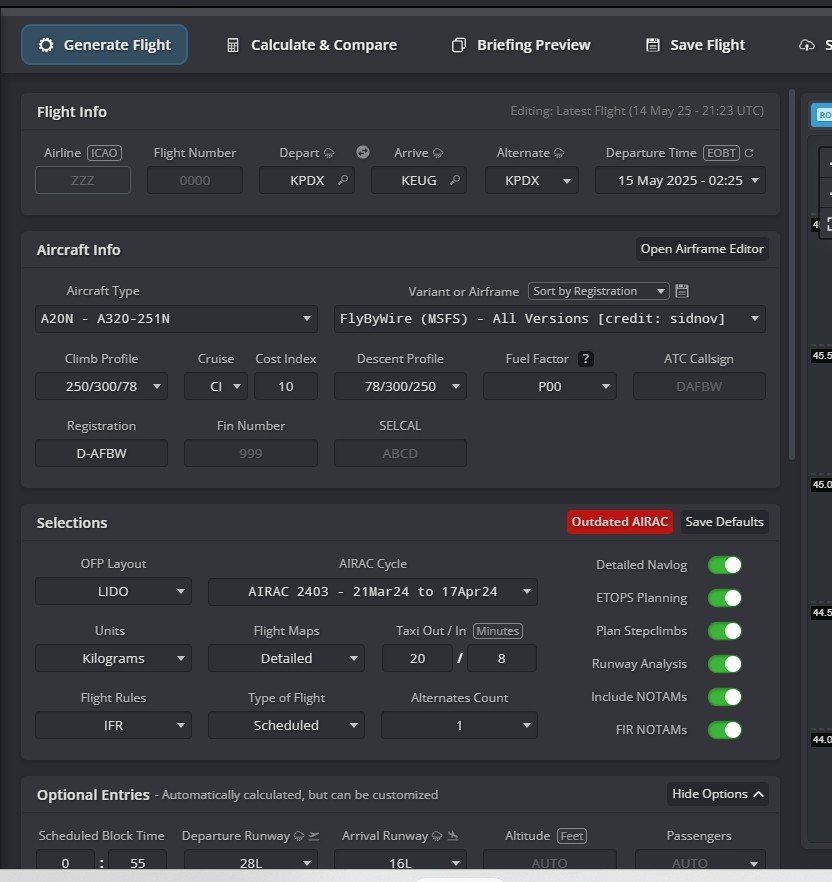Click the airport swap icon between Depart and Arrive
This screenshot has width=832, height=882.
click(x=362, y=152)
